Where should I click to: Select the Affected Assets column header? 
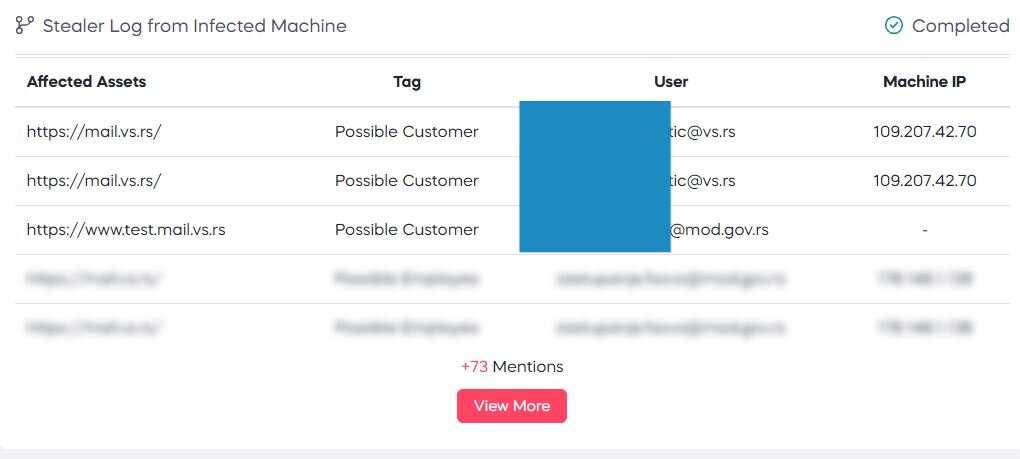87,81
